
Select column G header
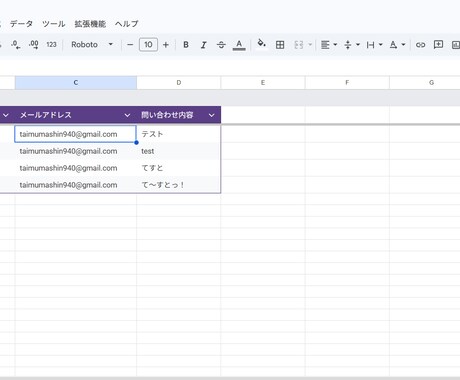tap(425, 83)
